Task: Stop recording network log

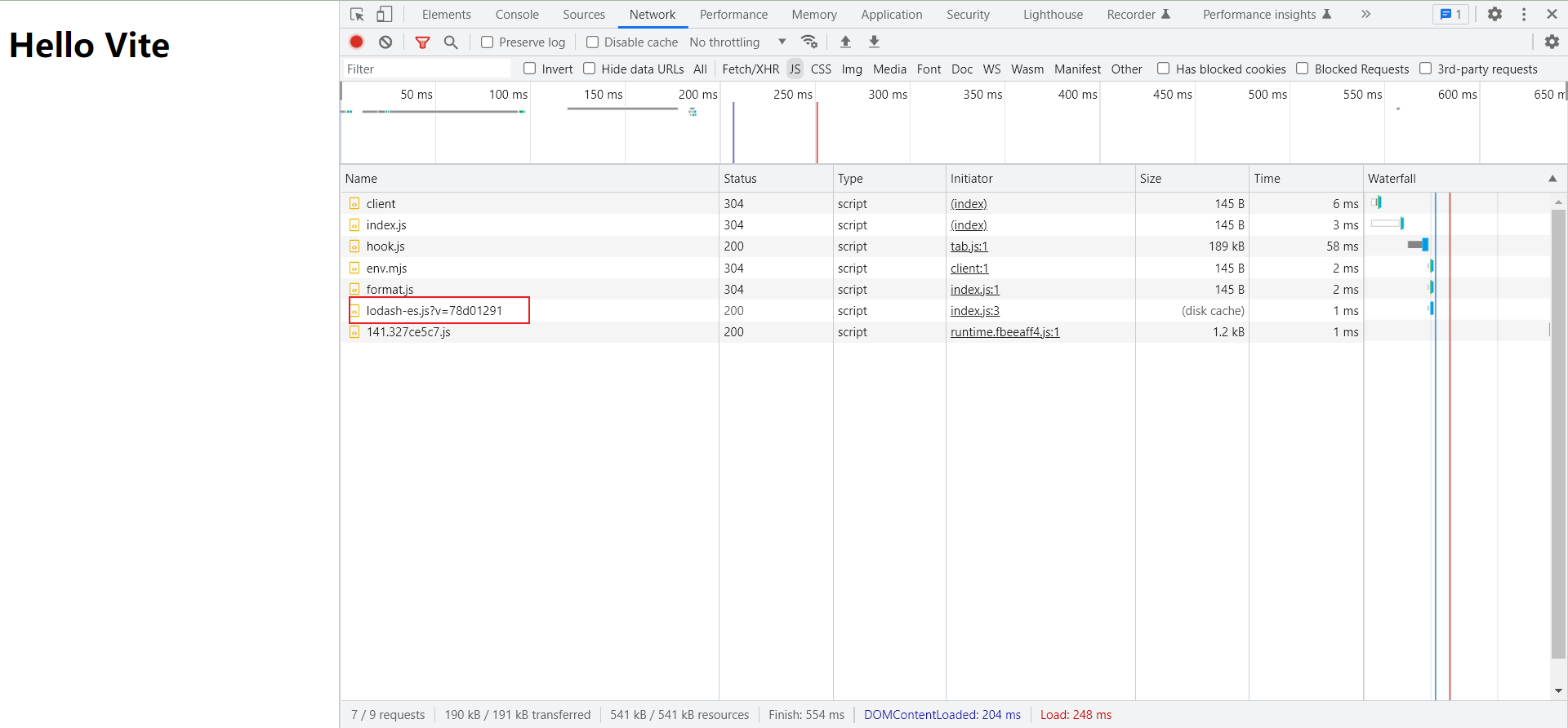Action: (x=357, y=42)
